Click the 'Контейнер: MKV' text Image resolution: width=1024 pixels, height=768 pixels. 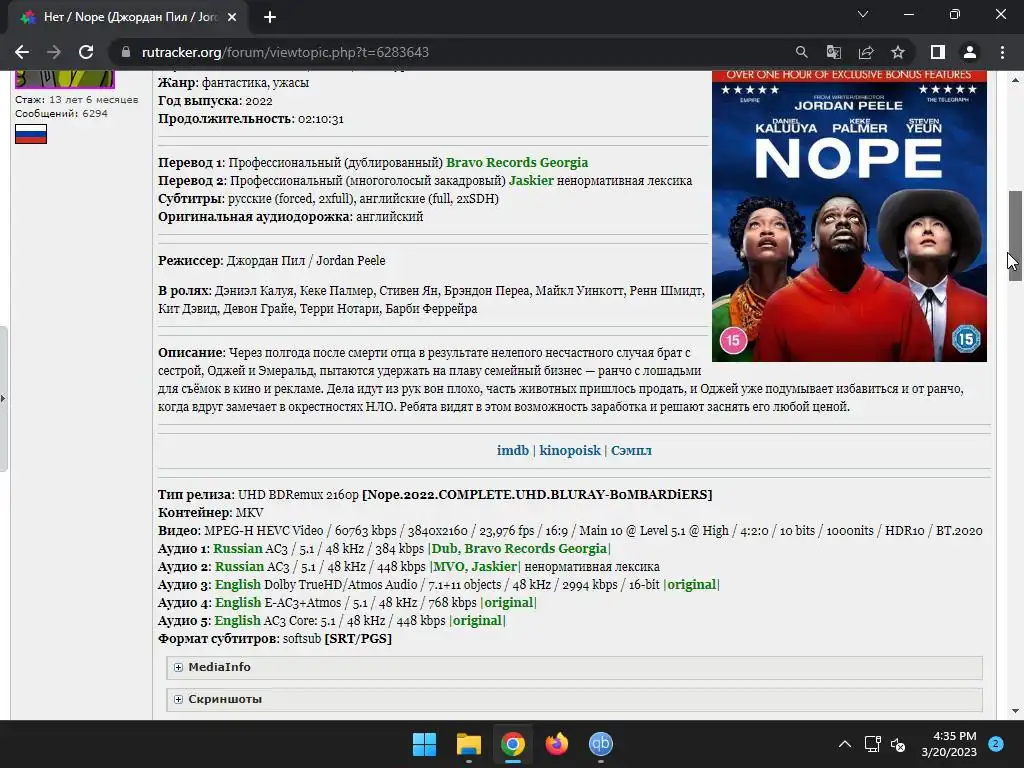[211, 513]
